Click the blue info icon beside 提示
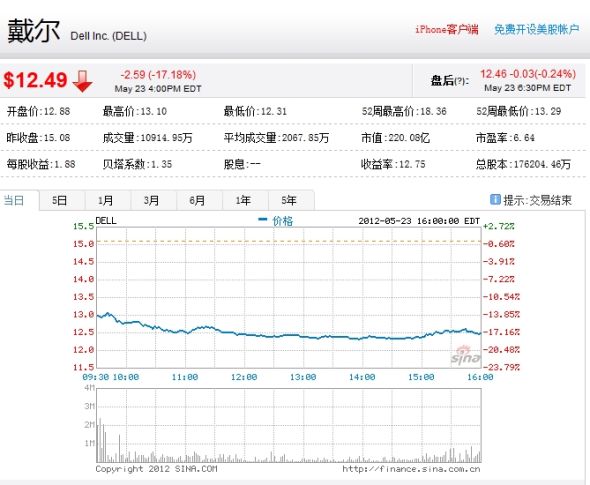Viewport: 590px width, 485px height. (495, 199)
